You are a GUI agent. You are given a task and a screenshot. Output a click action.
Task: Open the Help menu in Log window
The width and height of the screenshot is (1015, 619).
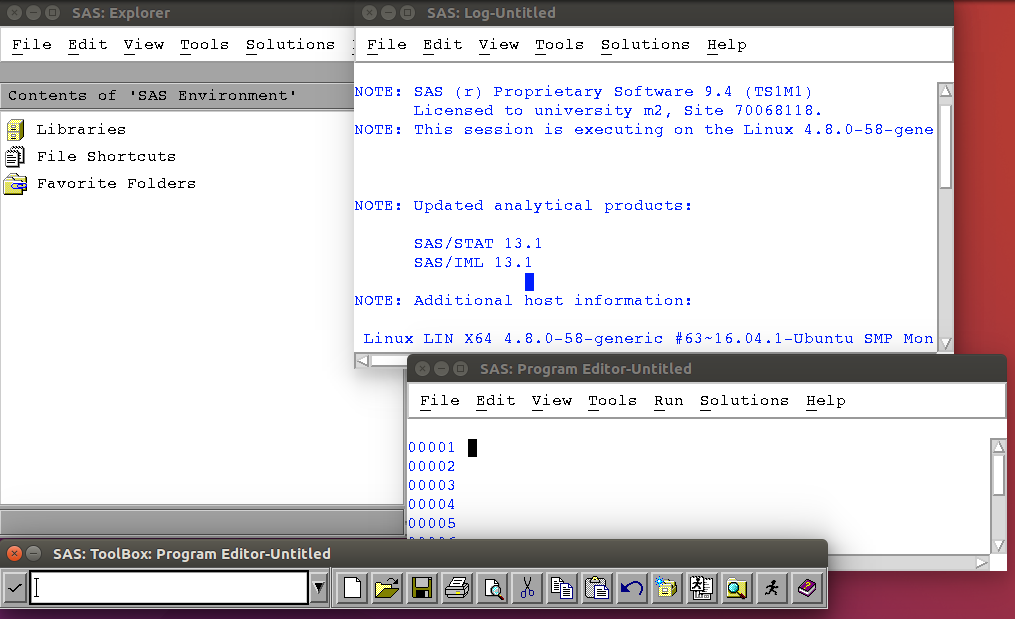(x=726, y=45)
